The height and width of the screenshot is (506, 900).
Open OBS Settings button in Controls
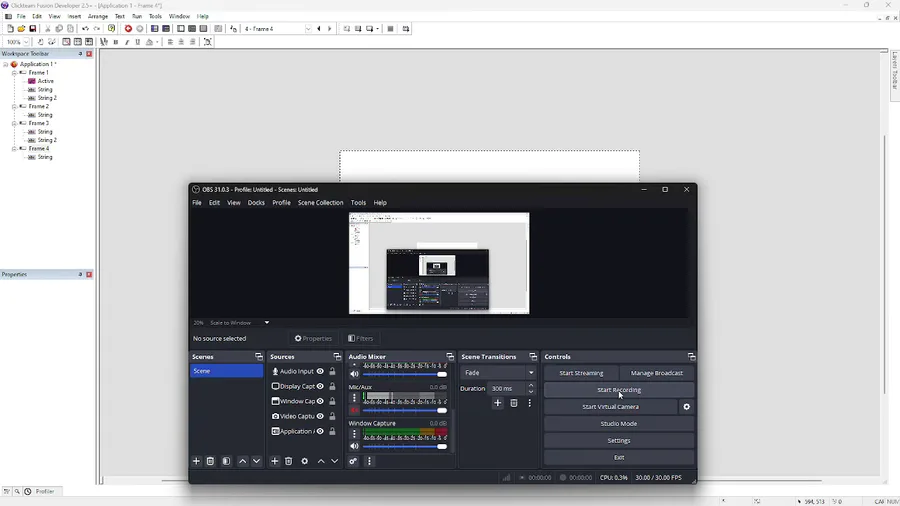(619, 441)
